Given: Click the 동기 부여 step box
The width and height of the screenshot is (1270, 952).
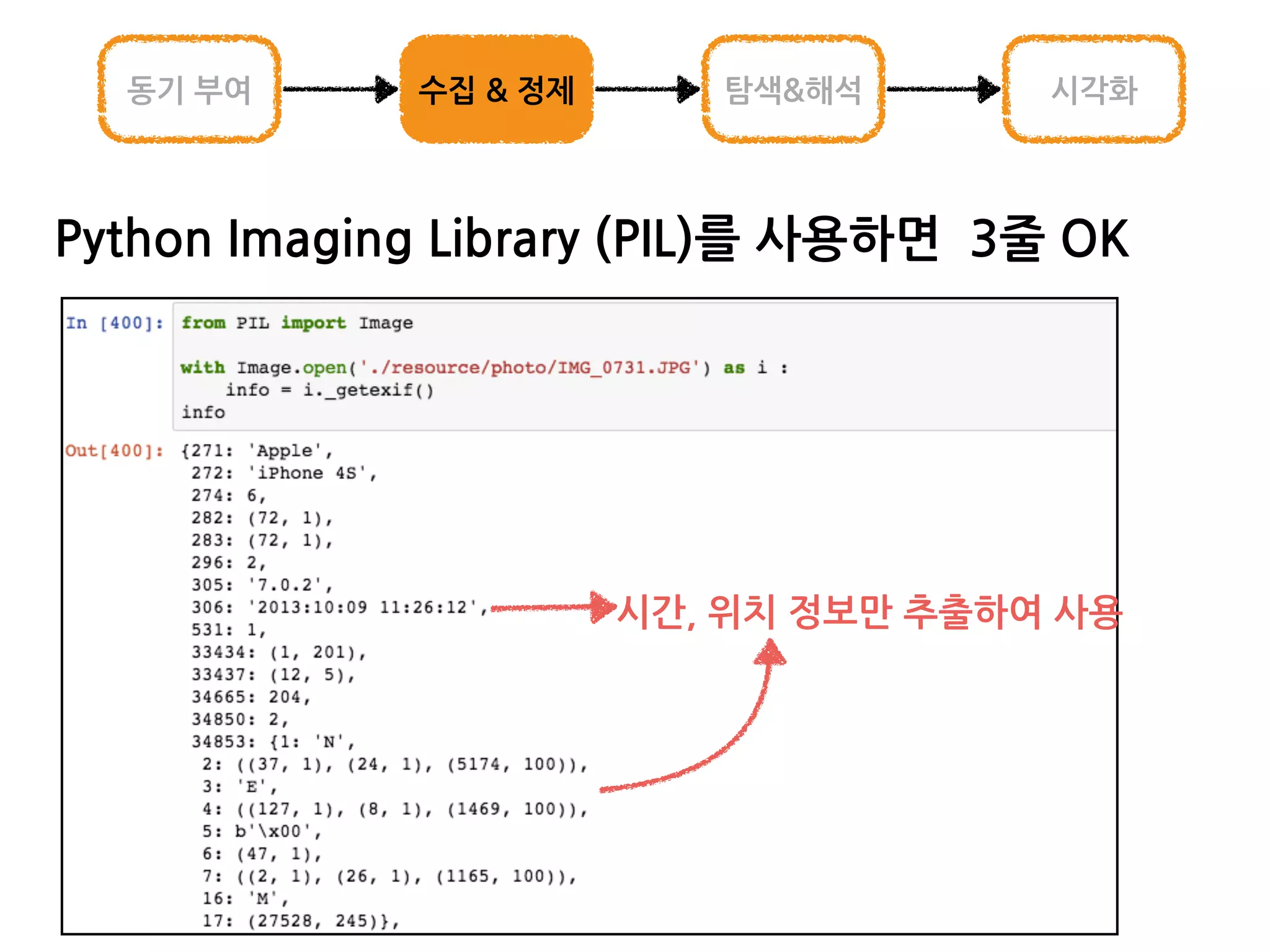Looking at the screenshot, I should [x=189, y=89].
